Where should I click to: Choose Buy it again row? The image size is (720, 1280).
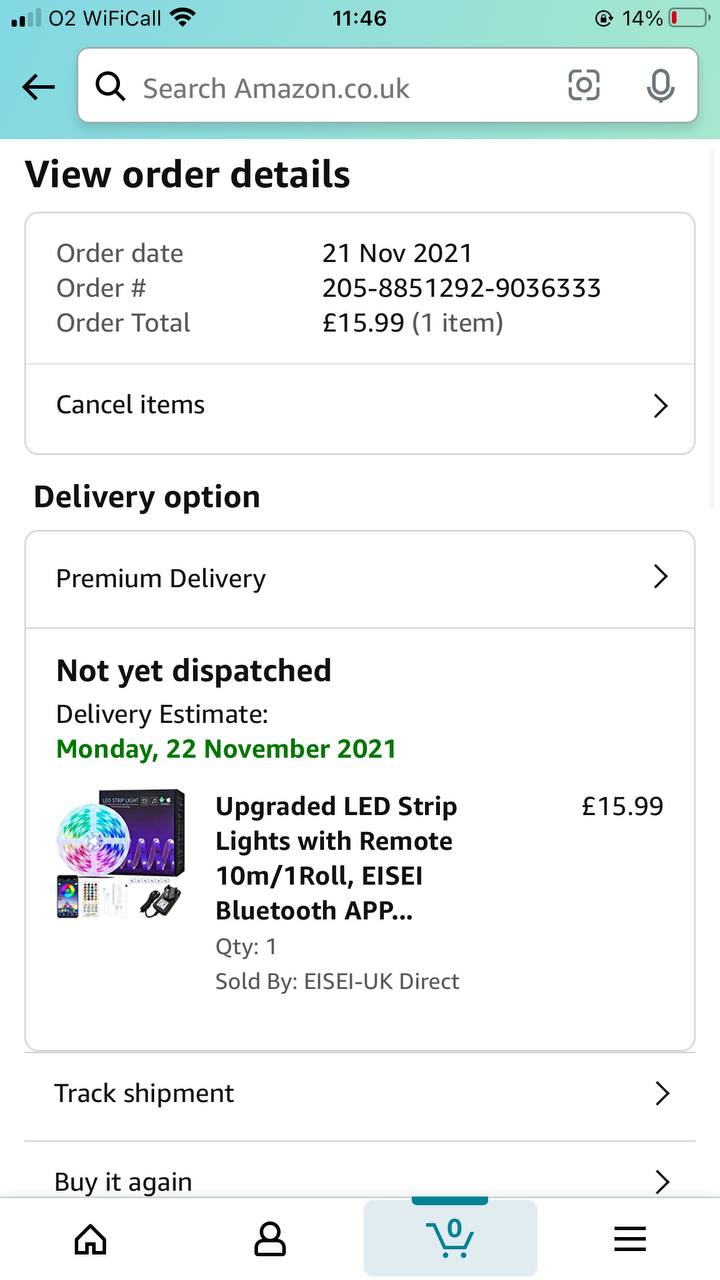pyautogui.click(x=123, y=1182)
